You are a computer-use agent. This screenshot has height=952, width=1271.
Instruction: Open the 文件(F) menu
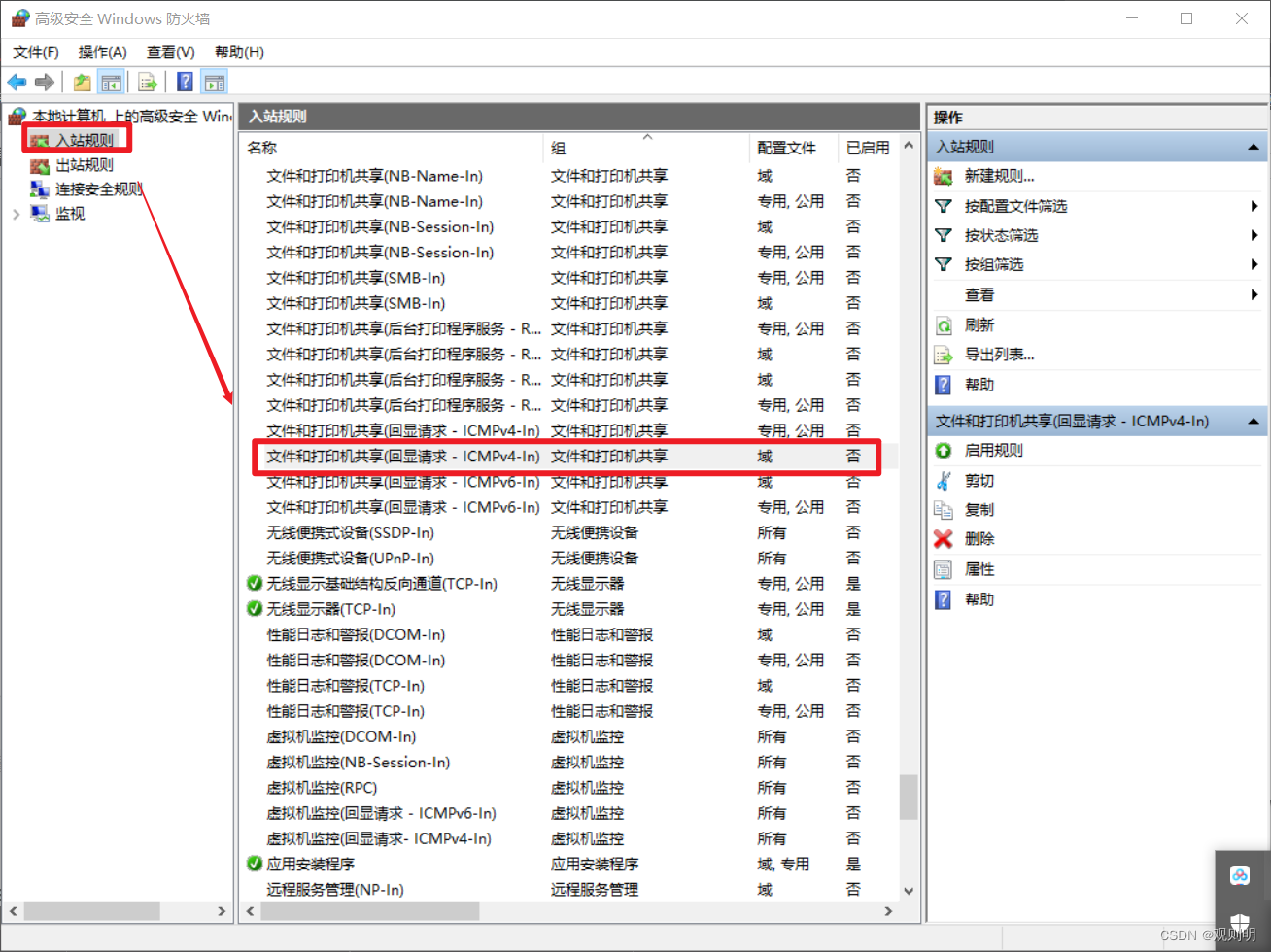pos(36,52)
